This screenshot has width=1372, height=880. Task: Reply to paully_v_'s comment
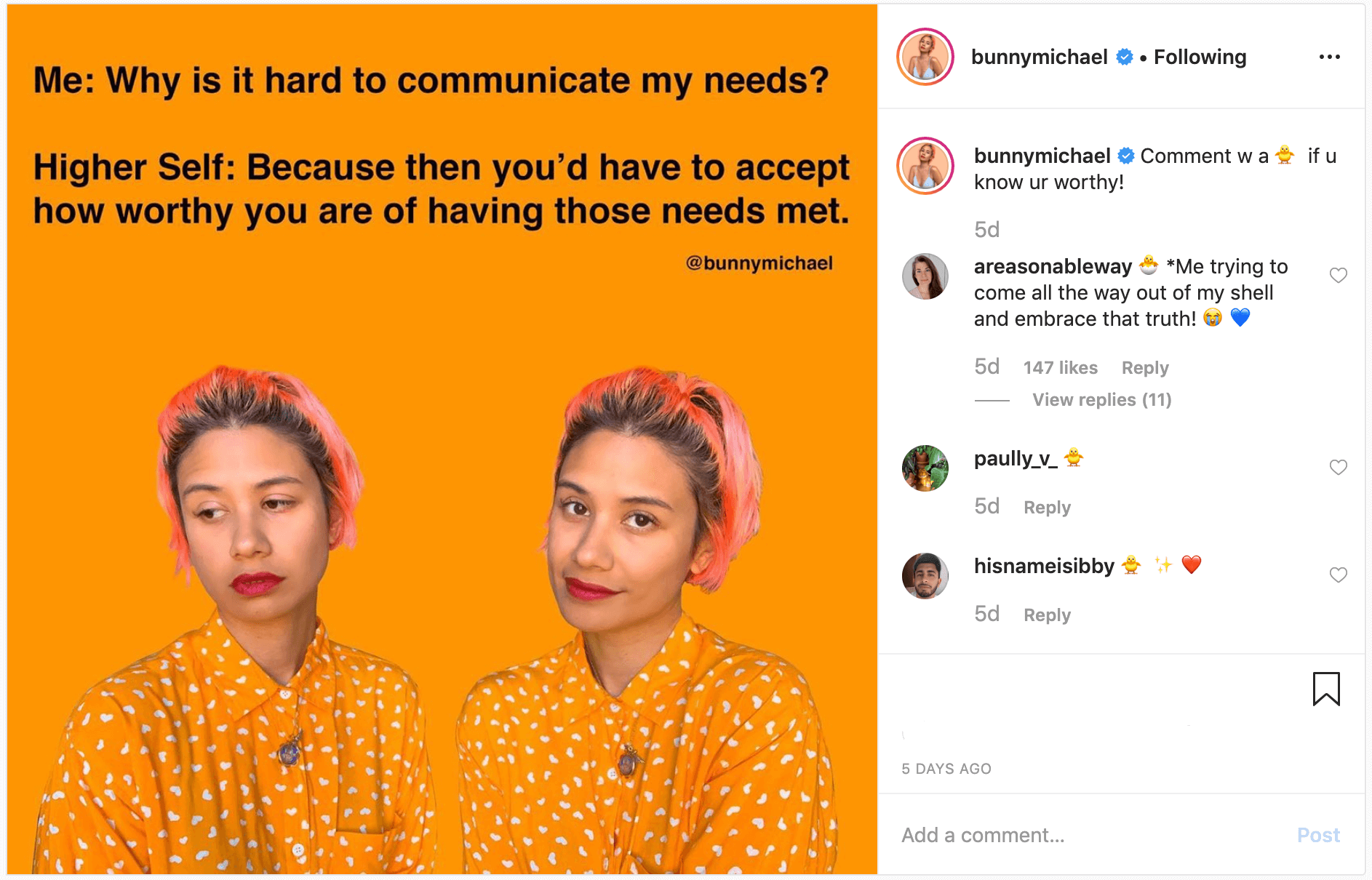(1047, 508)
